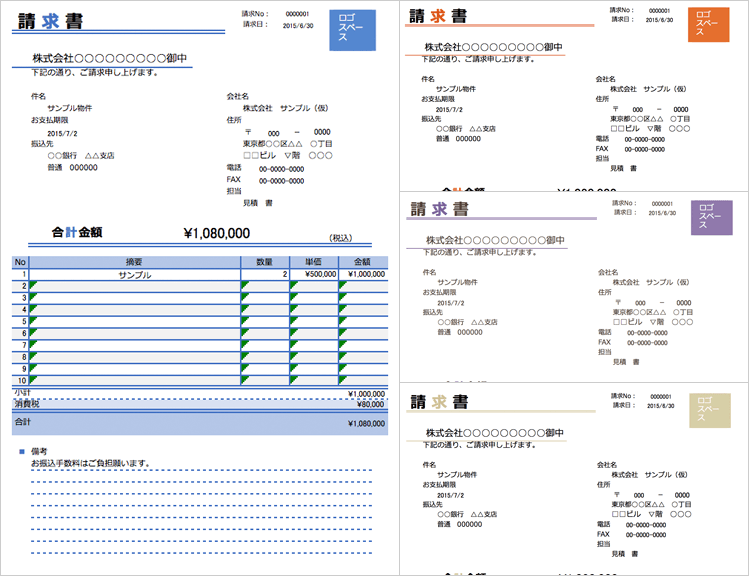Click invoice number 0000001 on the purple invoice
The width and height of the screenshot is (750, 576).
click(x=662, y=204)
